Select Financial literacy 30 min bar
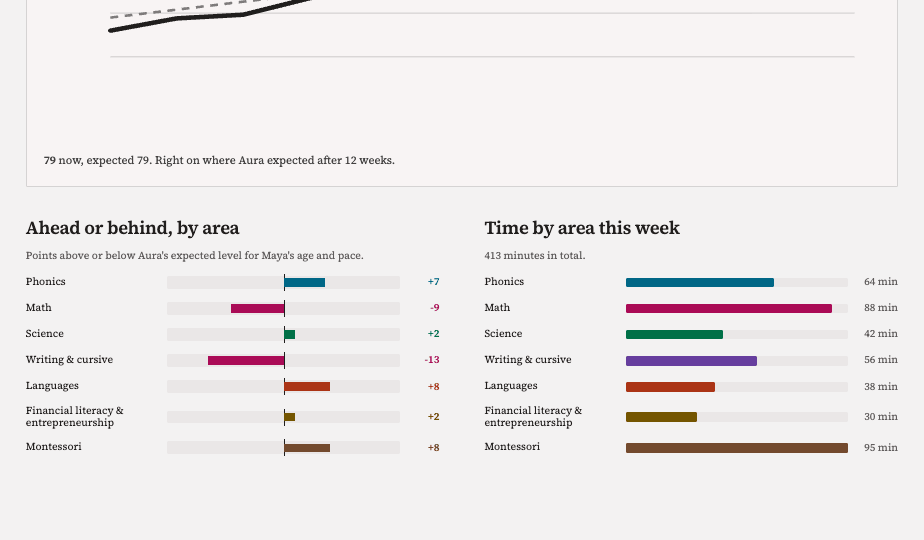The height and width of the screenshot is (540, 924). [x=661, y=417]
